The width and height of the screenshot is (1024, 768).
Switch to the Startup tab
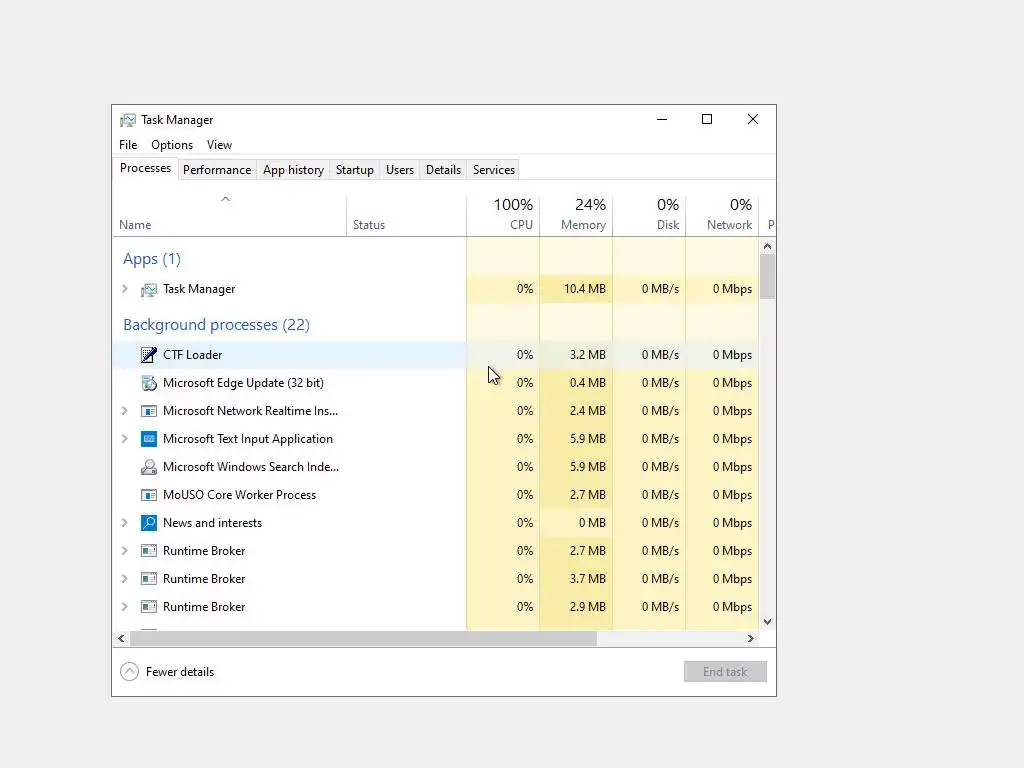[355, 170]
